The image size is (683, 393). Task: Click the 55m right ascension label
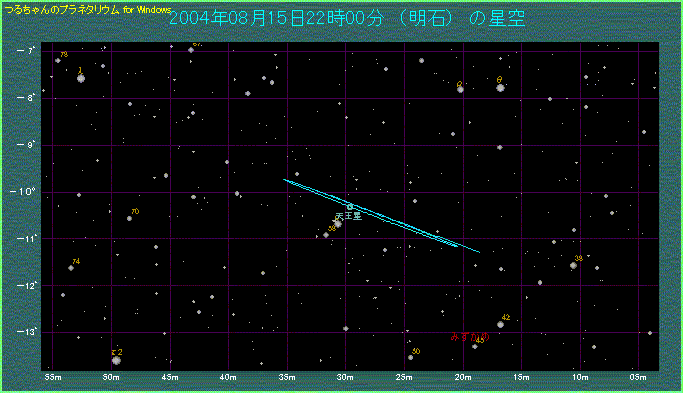tap(53, 377)
